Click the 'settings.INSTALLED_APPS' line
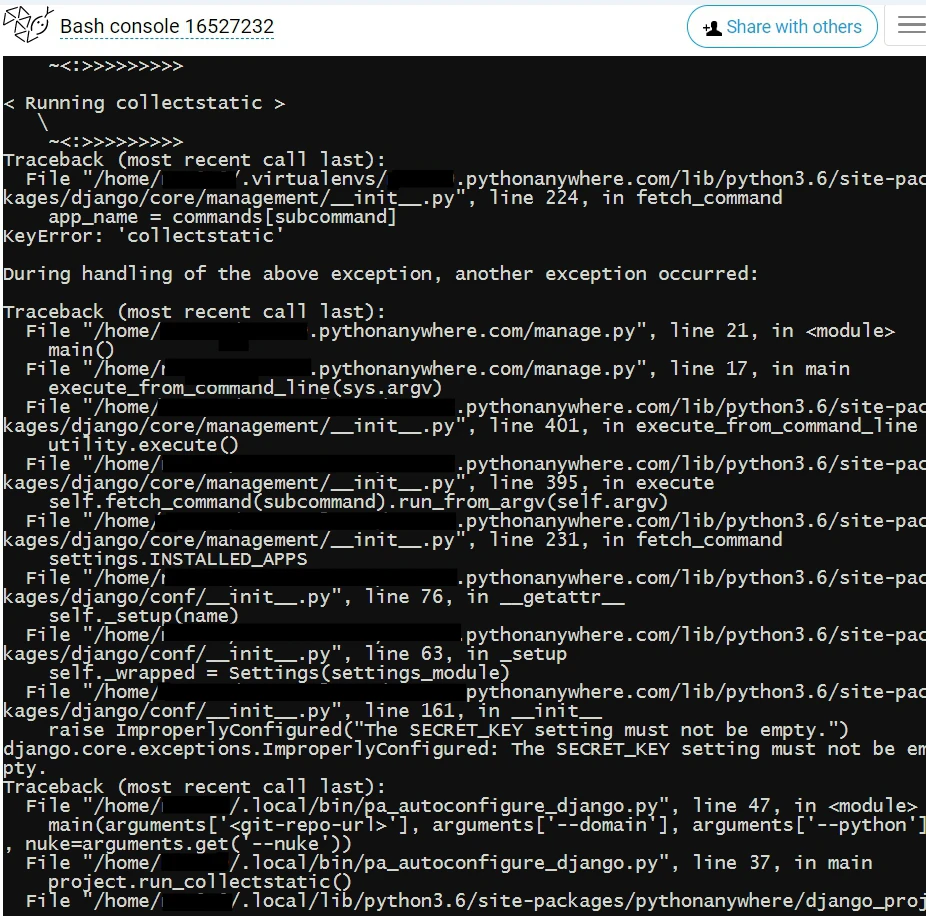 point(178,559)
